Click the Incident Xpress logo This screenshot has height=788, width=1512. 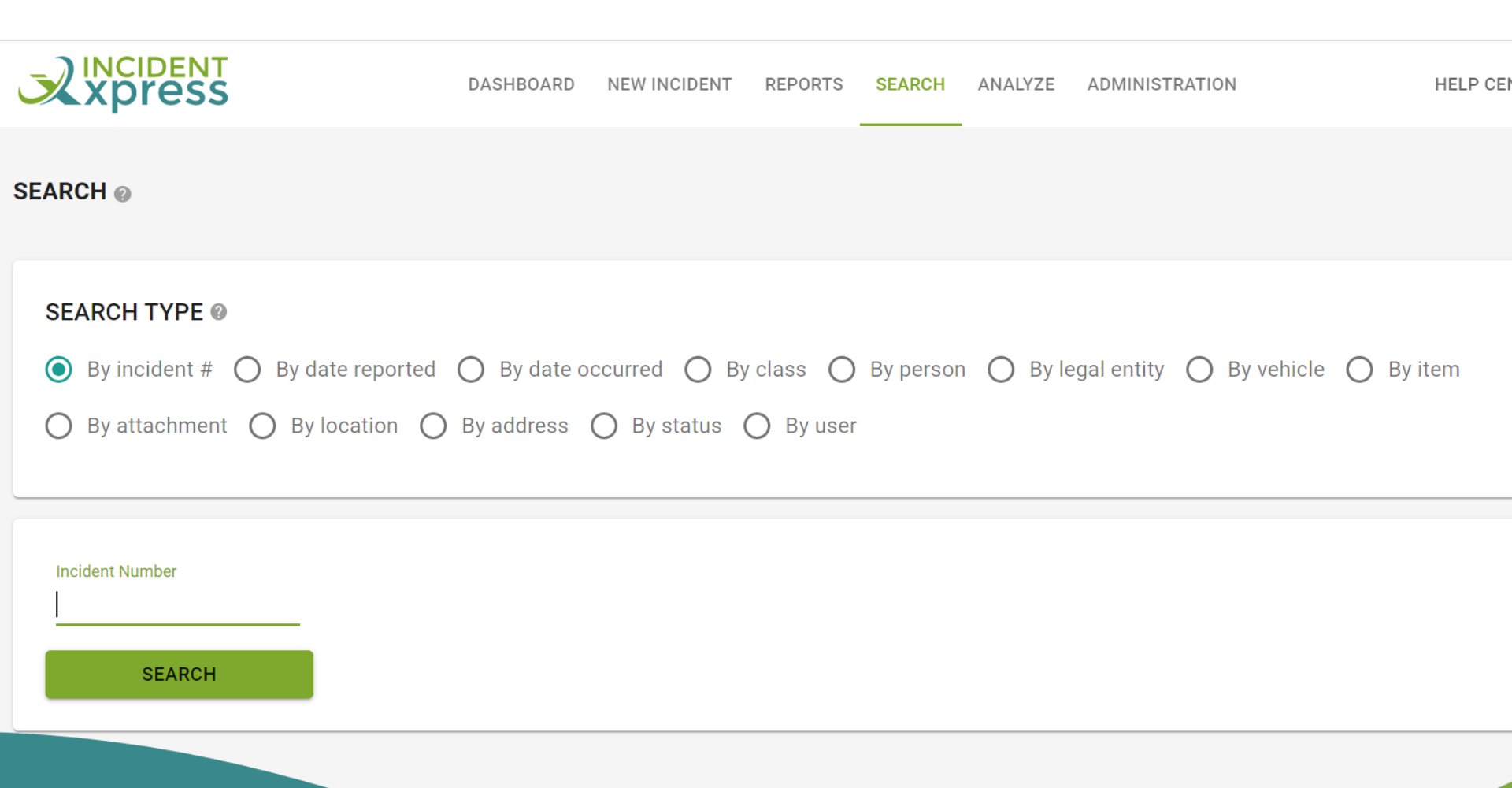(124, 84)
